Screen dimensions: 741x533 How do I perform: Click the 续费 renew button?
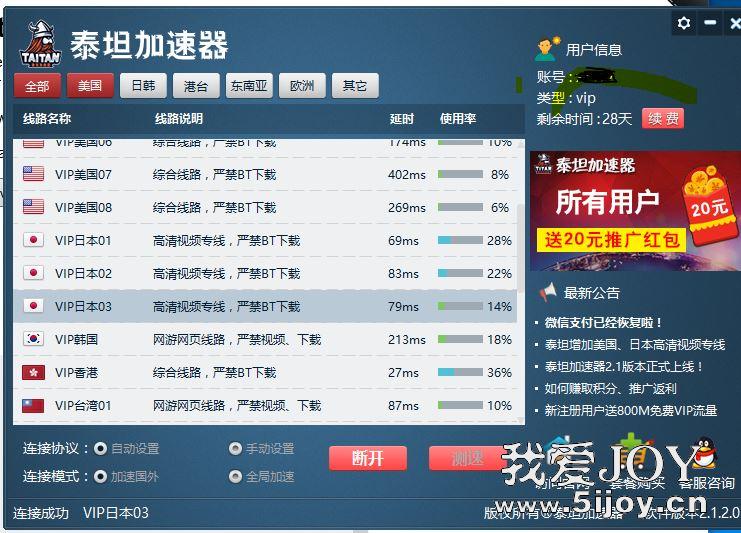663,118
